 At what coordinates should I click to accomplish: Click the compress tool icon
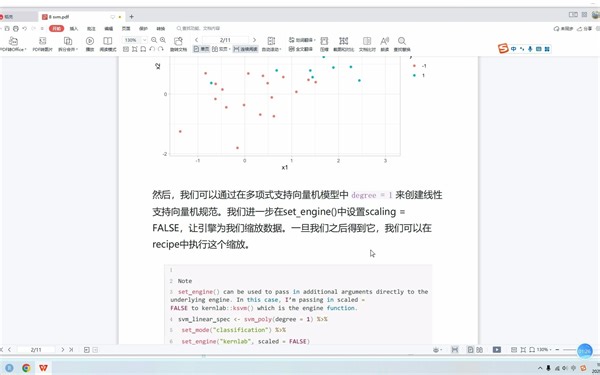[x=324, y=44]
